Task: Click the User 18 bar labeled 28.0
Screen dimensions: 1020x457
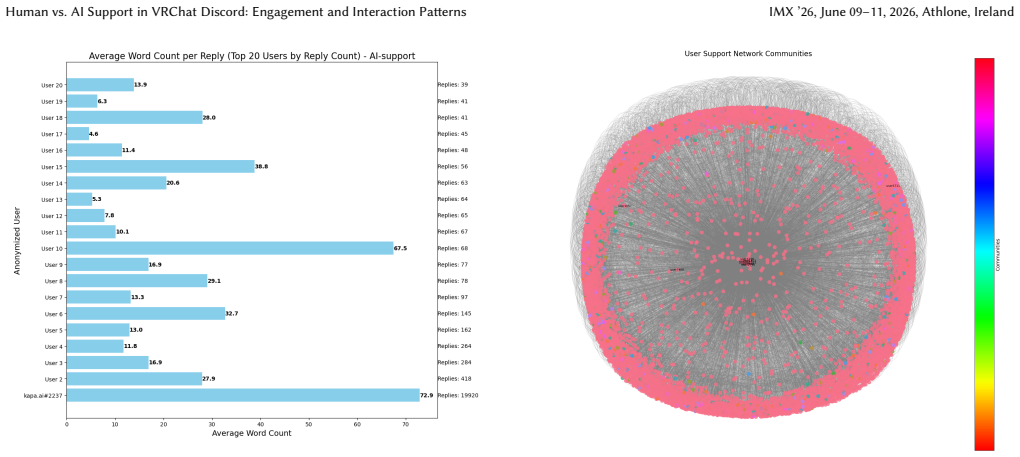Action: [135, 118]
